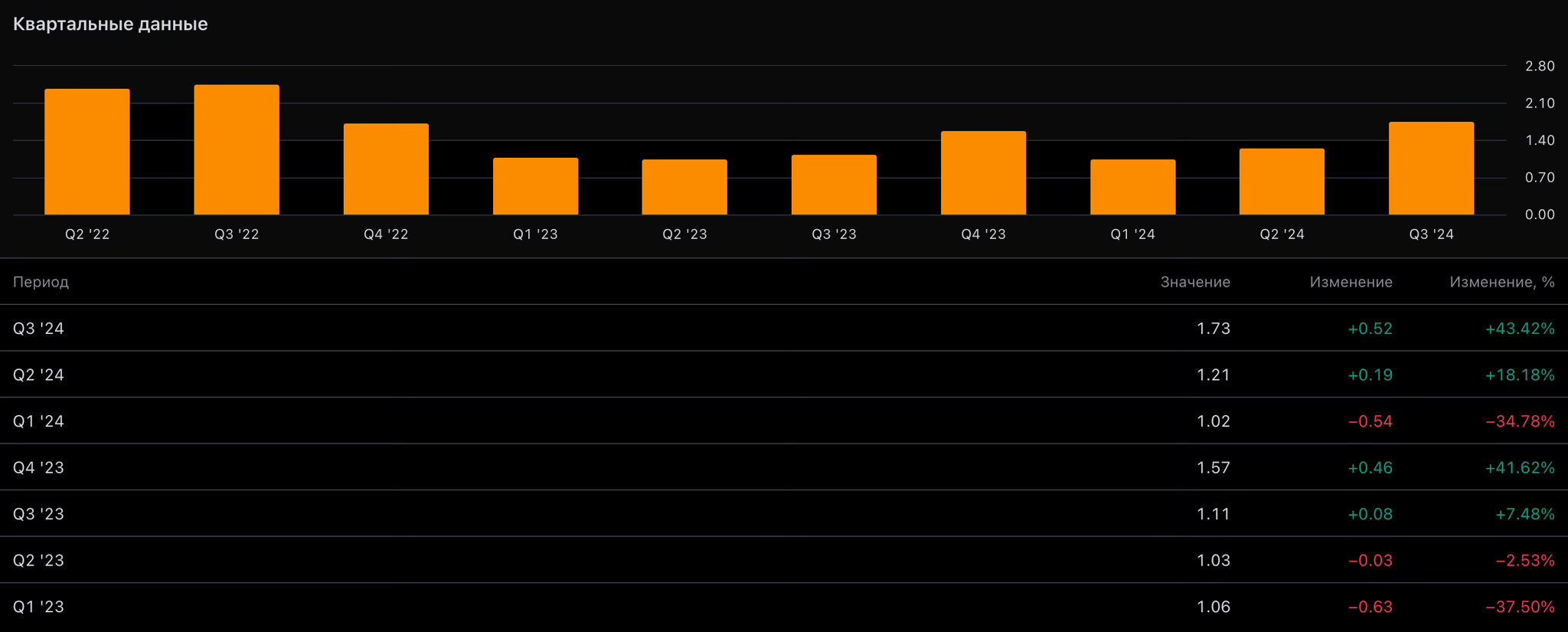Select the Q3 '23 table row label

click(x=38, y=514)
